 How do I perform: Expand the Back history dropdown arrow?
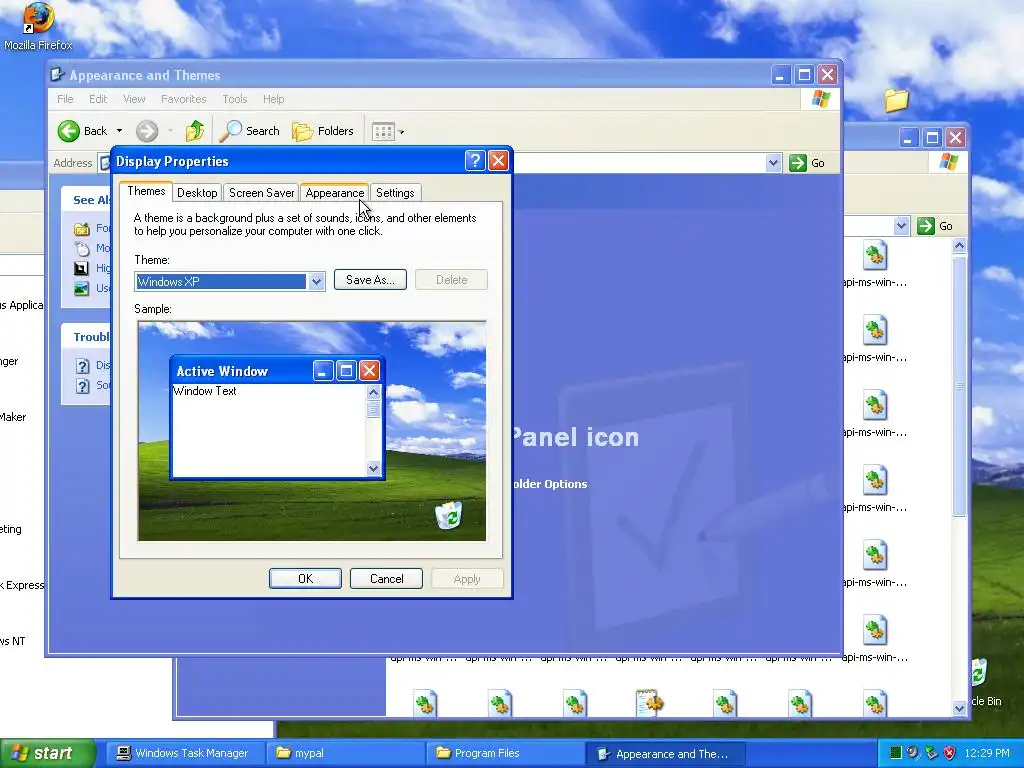point(119,131)
